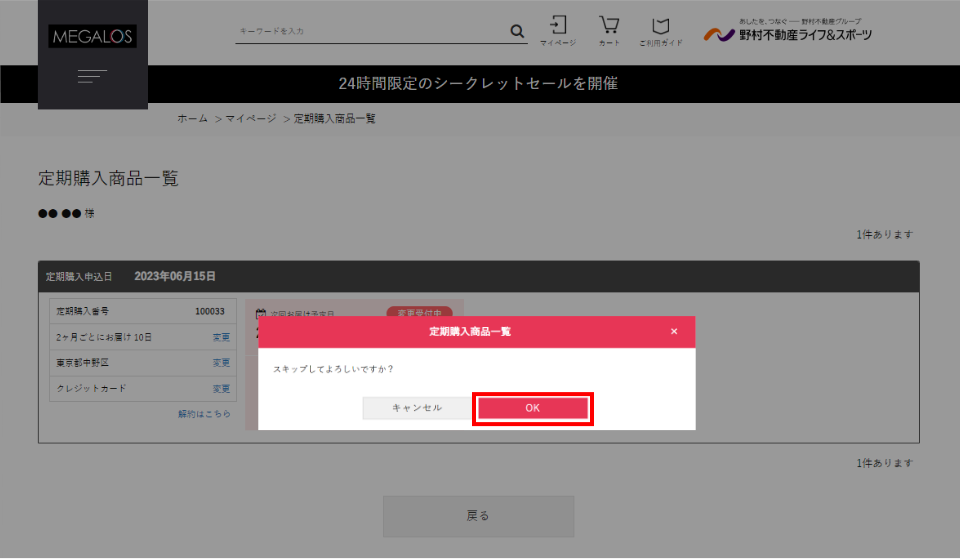The height and width of the screenshot is (559, 960).
Task: Click the 野村不動産ライフ&スポーツ logo
Action: 788,32
